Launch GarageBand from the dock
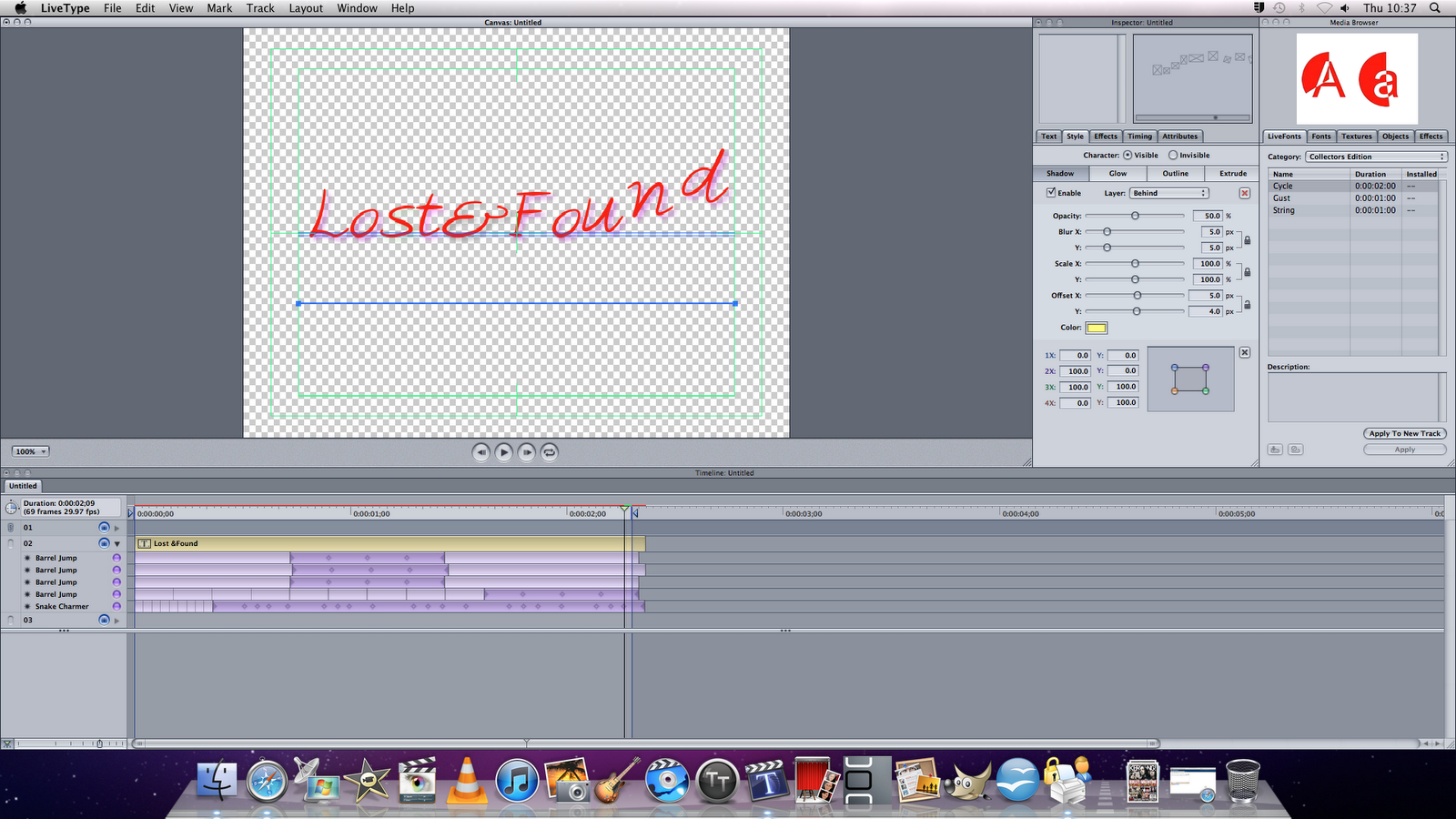The height and width of the screenshot is (819, 1456). click(617, 780)
